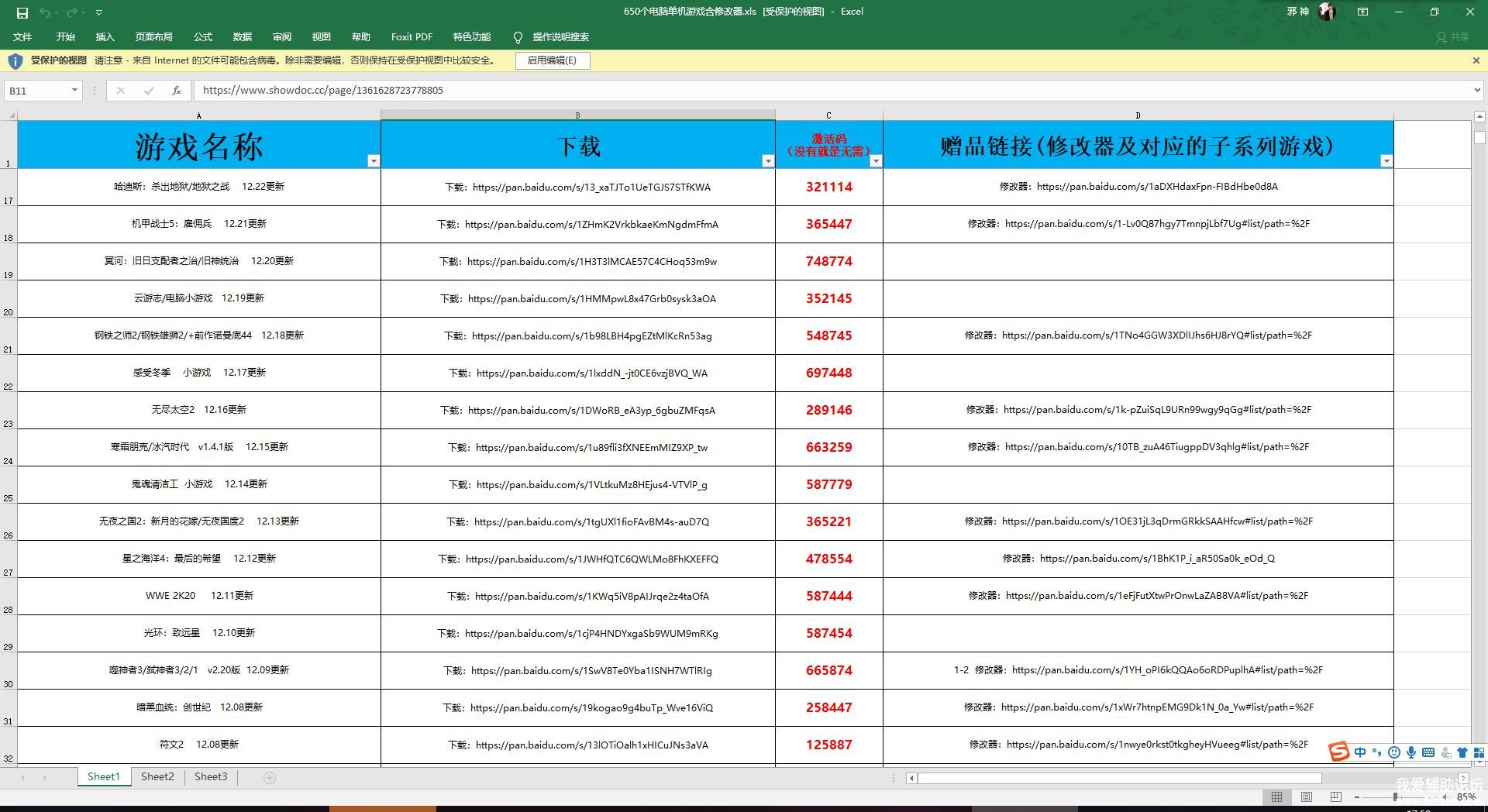Viewport: 1488px width, 812px height.
Task: Close the yellow Protected View message bar
Action: (x=1476, y=60)
